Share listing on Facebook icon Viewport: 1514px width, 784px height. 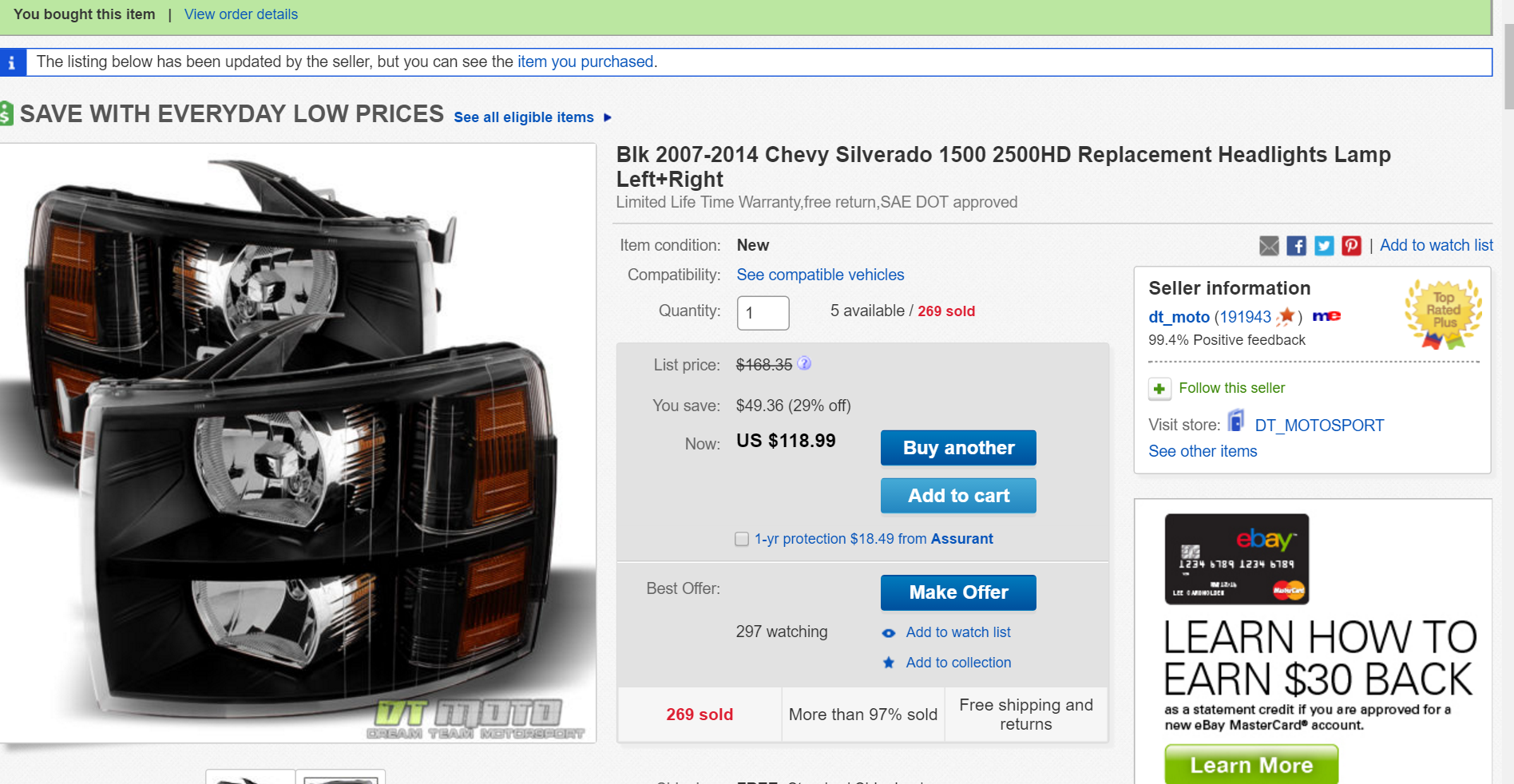1296,246
